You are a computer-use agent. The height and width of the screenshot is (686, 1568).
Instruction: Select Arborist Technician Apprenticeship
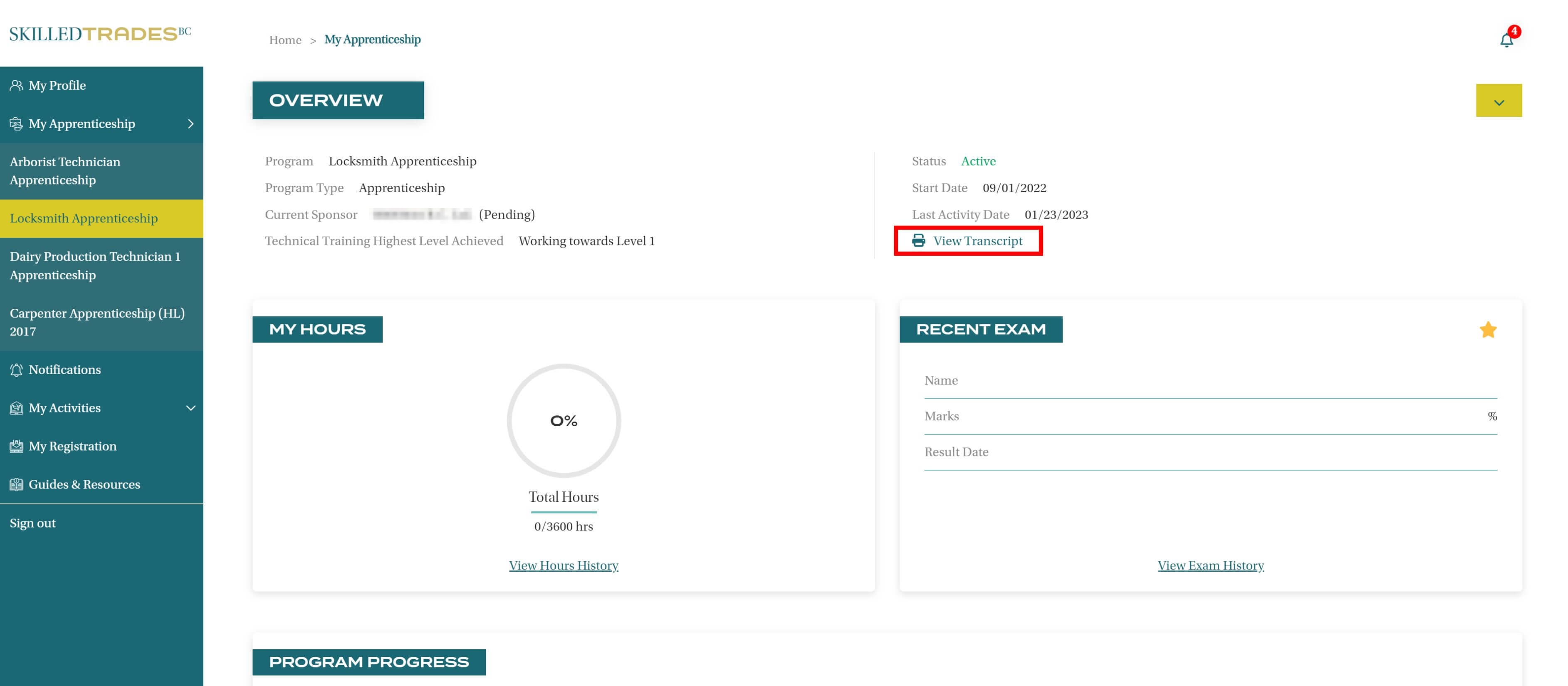[x=65, y=171]
